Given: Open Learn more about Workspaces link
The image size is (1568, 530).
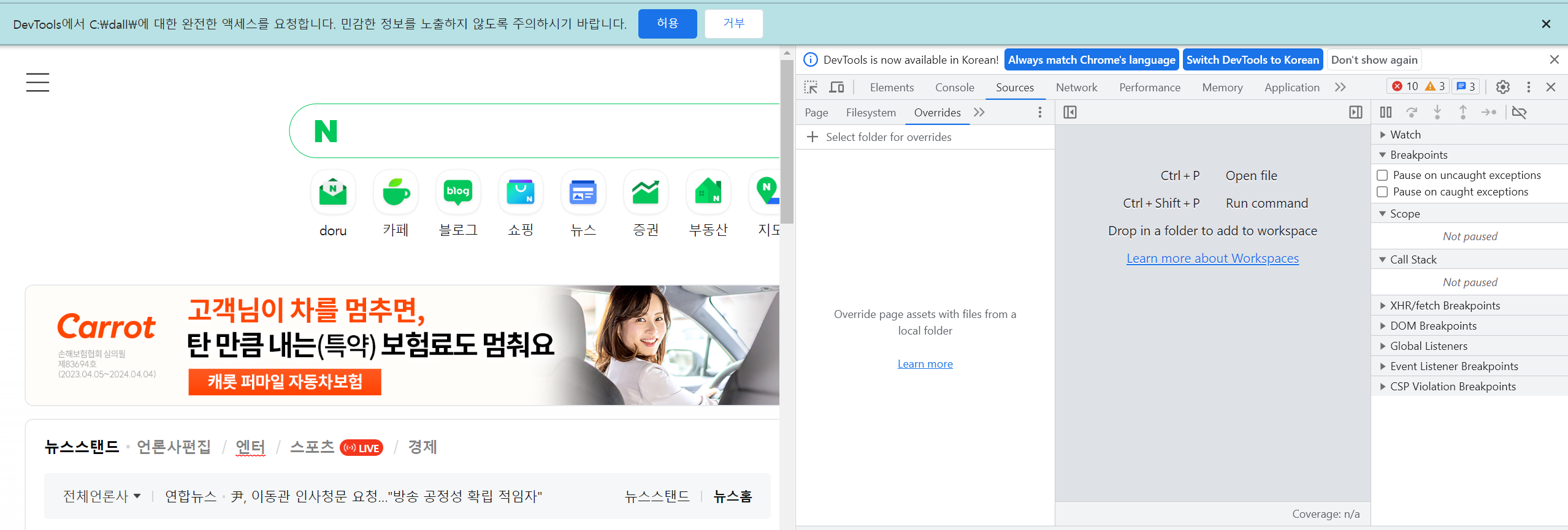Looking at the screenshot, I should (x=1212, y=258).
